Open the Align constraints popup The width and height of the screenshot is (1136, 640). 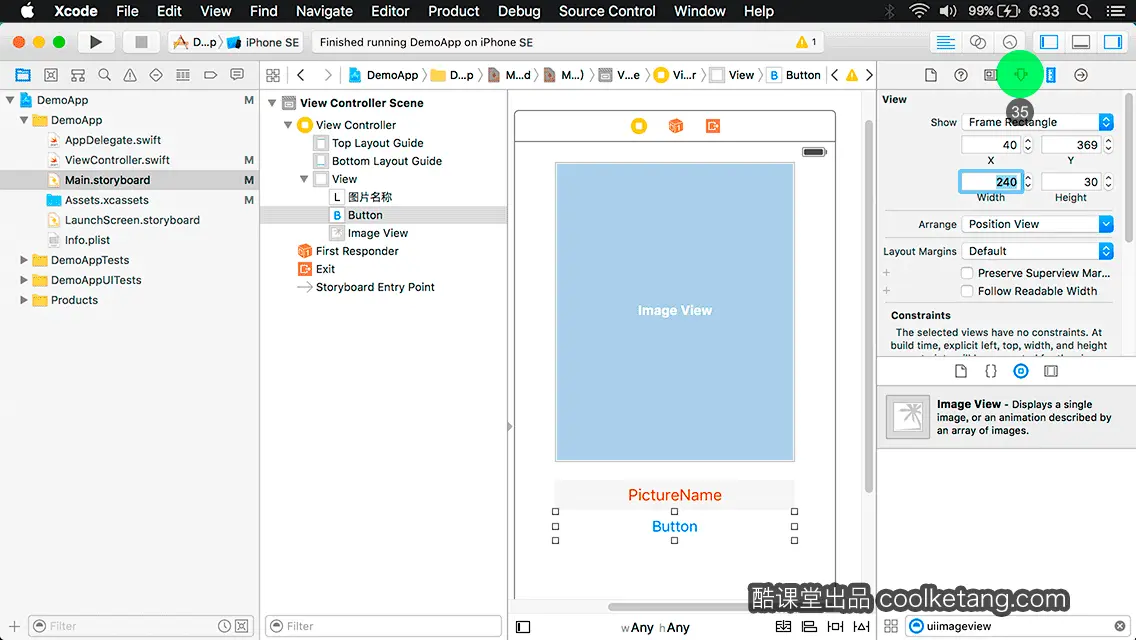(809, 627)
